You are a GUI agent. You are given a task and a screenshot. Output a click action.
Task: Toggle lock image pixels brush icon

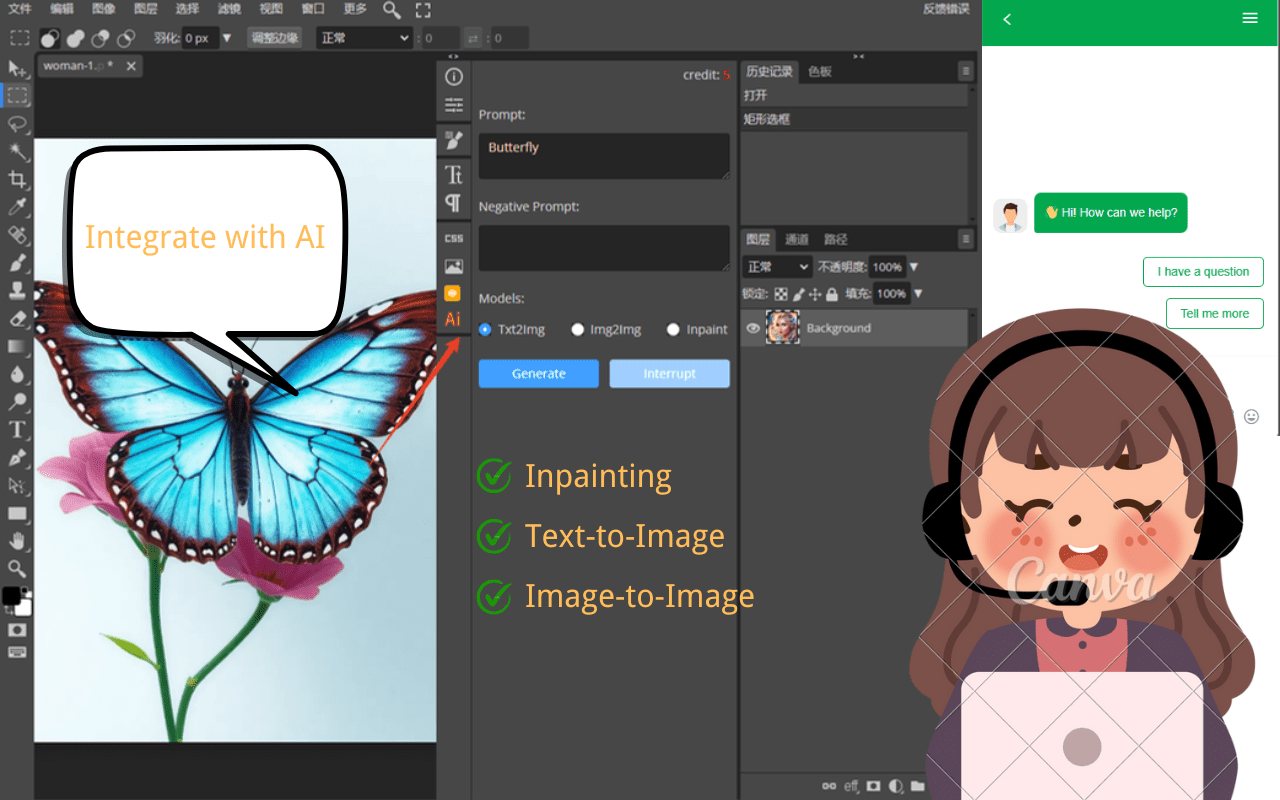coord(798,294)
